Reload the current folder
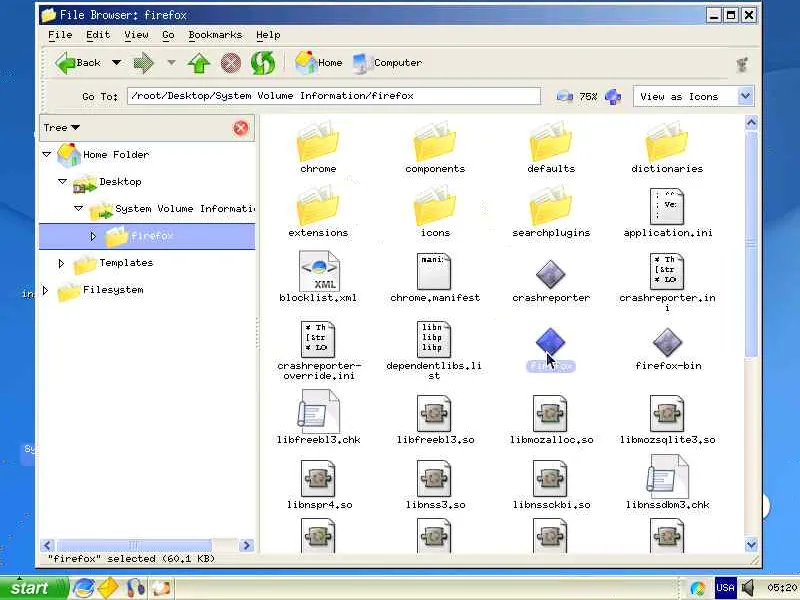This screenshot has height=600, width=800. click(263, 63)
